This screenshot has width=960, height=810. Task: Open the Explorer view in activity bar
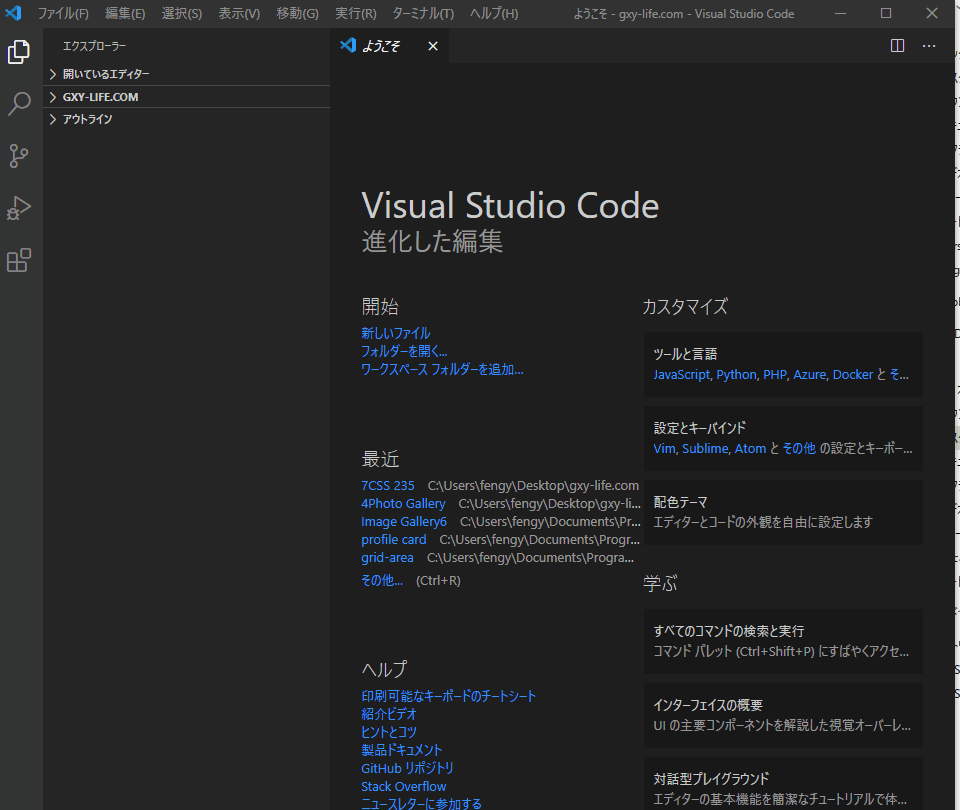point(19,52)
